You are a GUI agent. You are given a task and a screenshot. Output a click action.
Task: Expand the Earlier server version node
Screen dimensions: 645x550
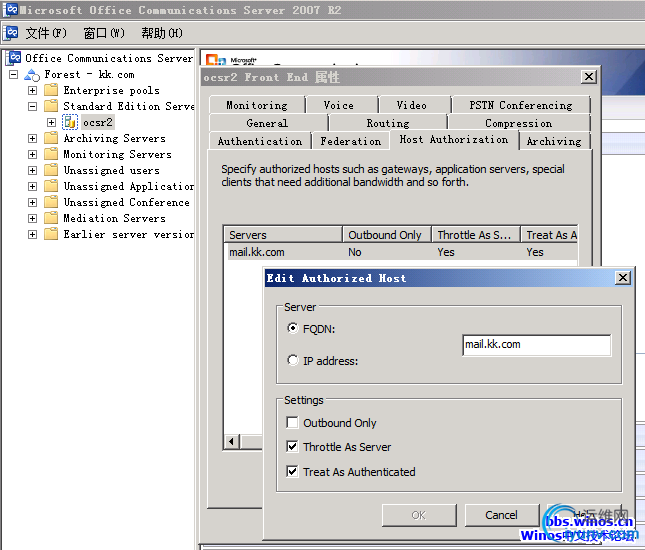point(32,234)
